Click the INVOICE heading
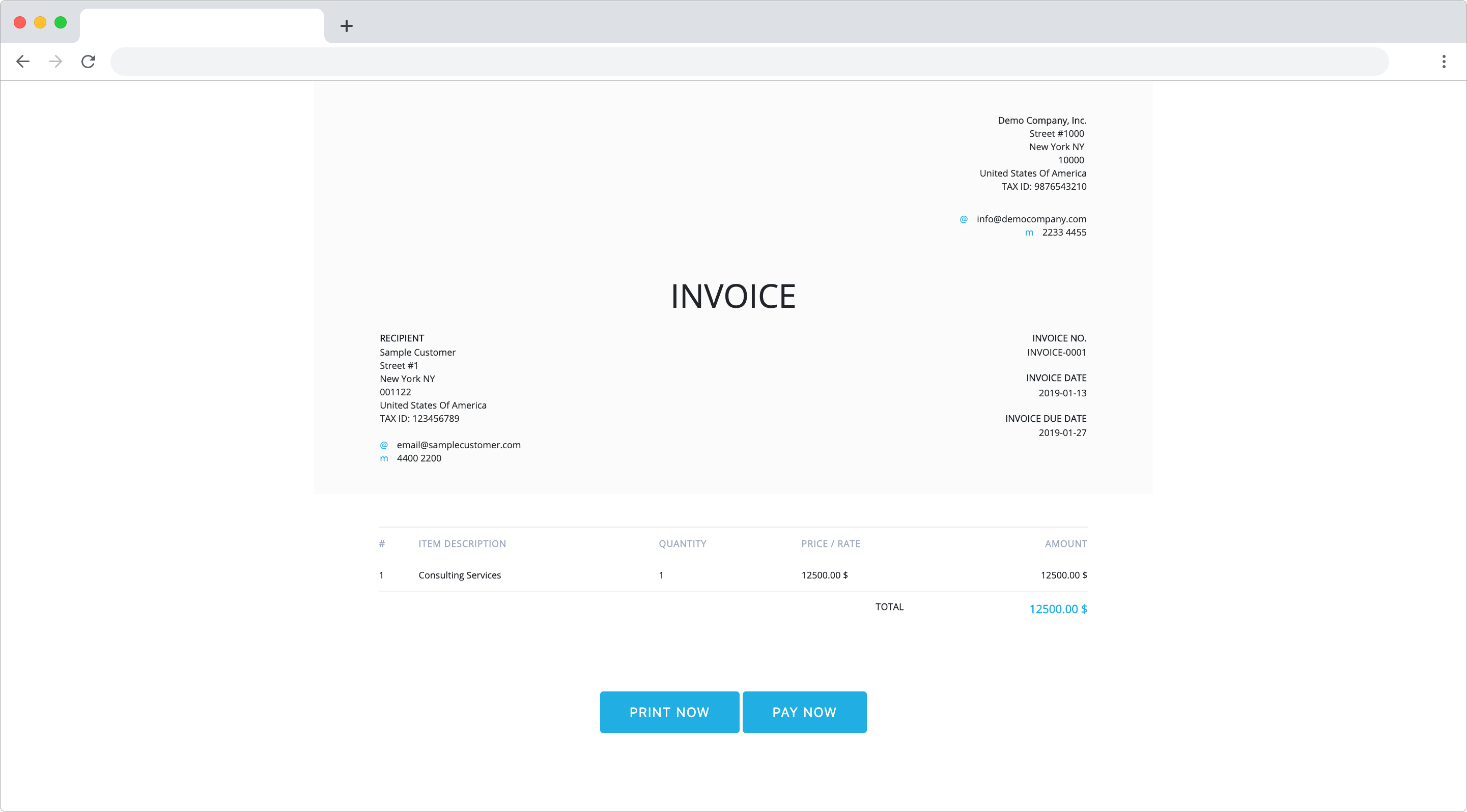Screen dimensions: 1467x812 (x=733, y=297)
